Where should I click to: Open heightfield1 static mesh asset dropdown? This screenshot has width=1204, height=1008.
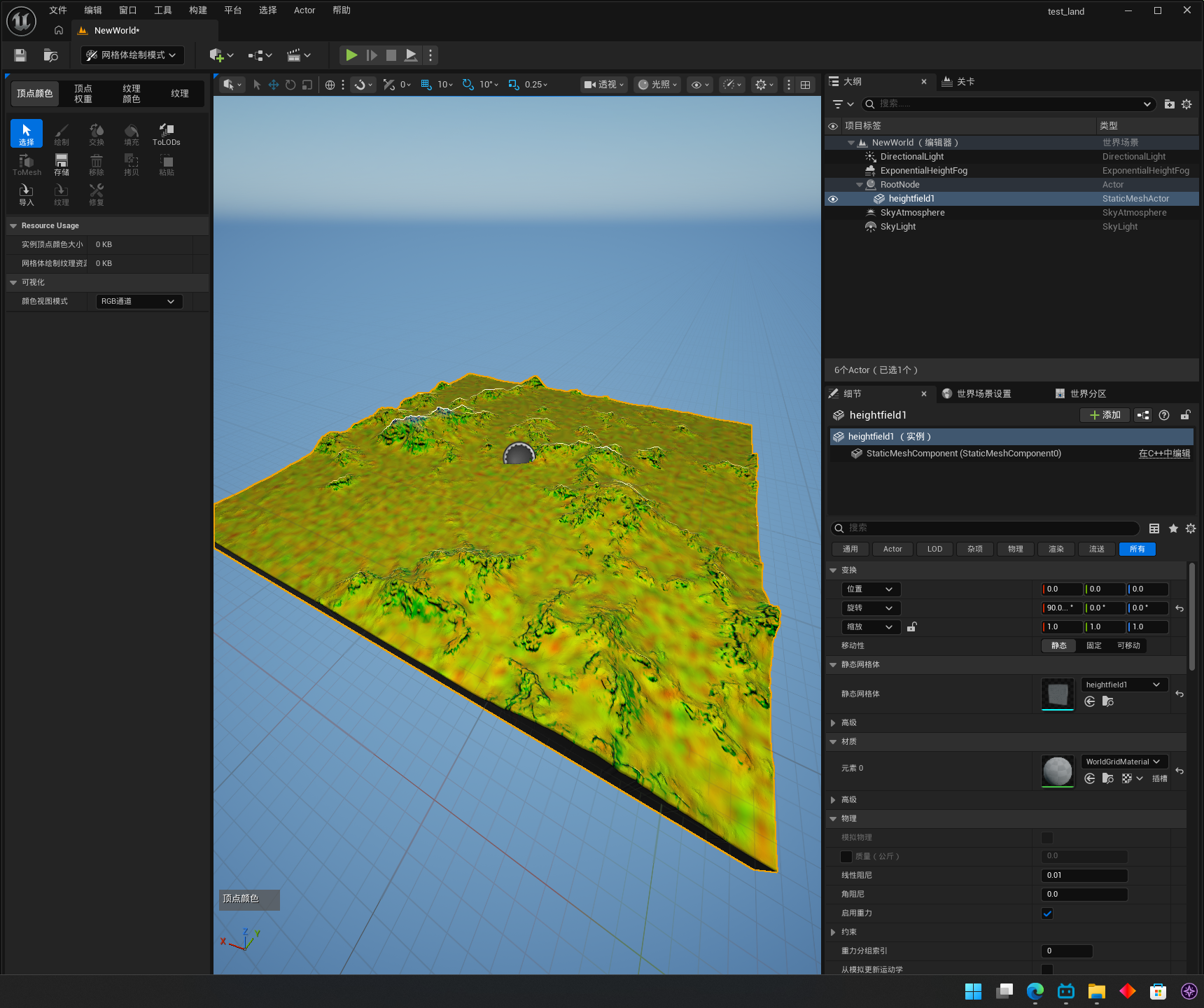click(1124, 685)
